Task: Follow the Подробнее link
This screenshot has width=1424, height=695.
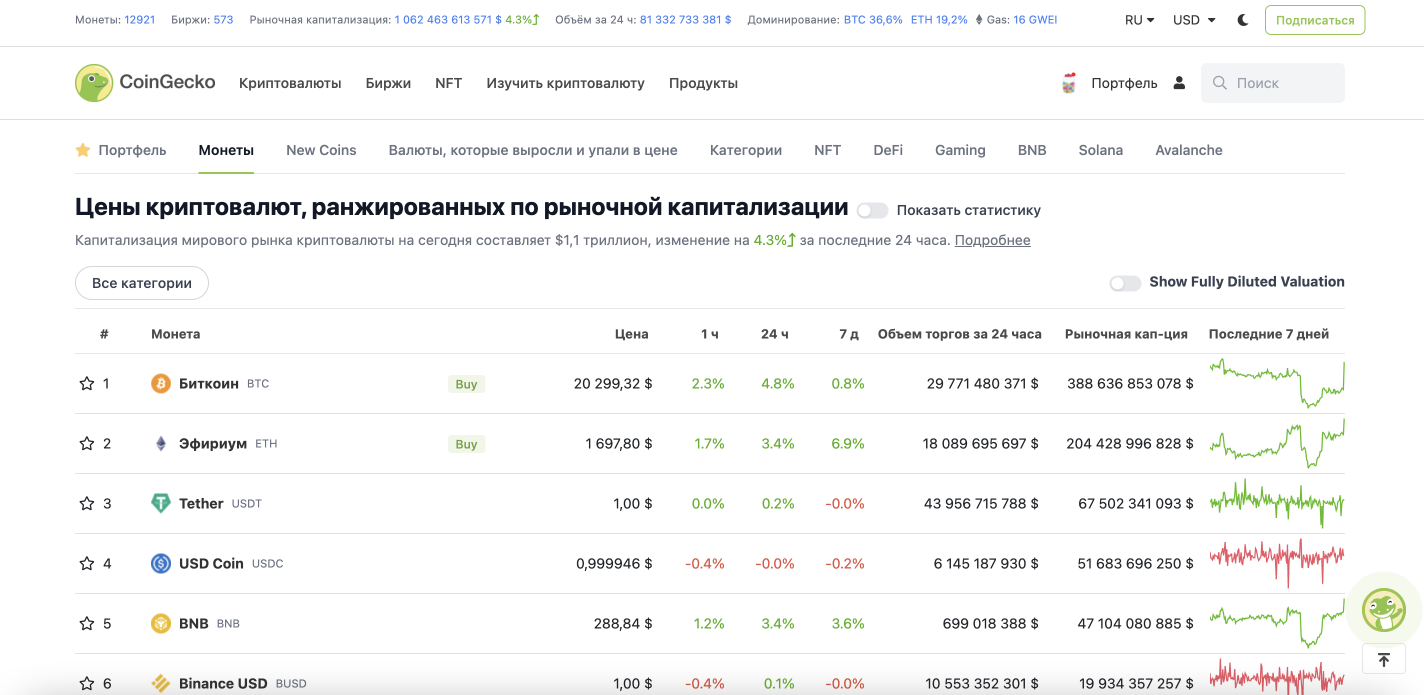Action: [992, 240]
